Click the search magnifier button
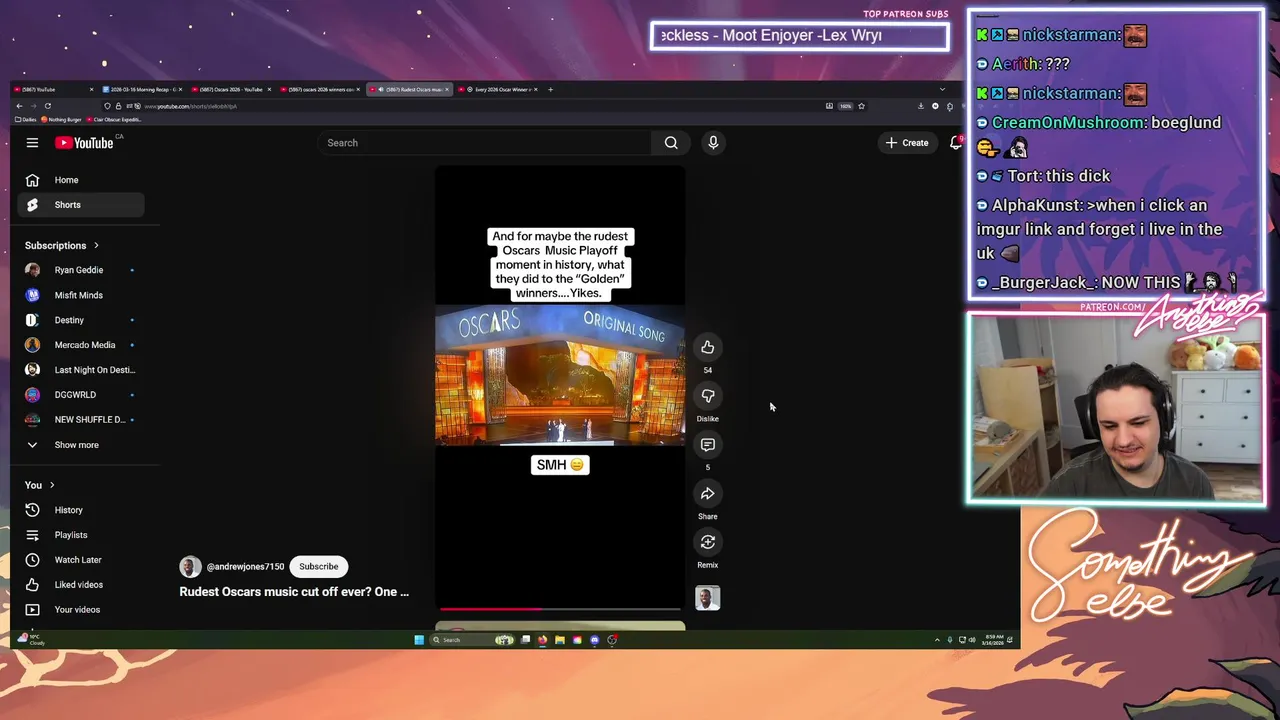The image size is (1280, 720). (x=671, y=143)
